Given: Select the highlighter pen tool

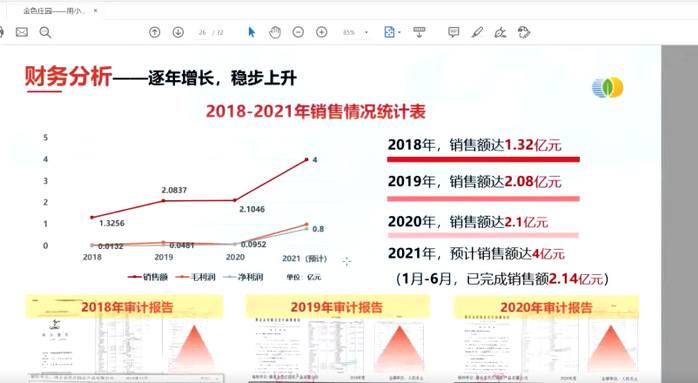Looking at the screenshot, I should pyautogui.click(x=477, y=32).
